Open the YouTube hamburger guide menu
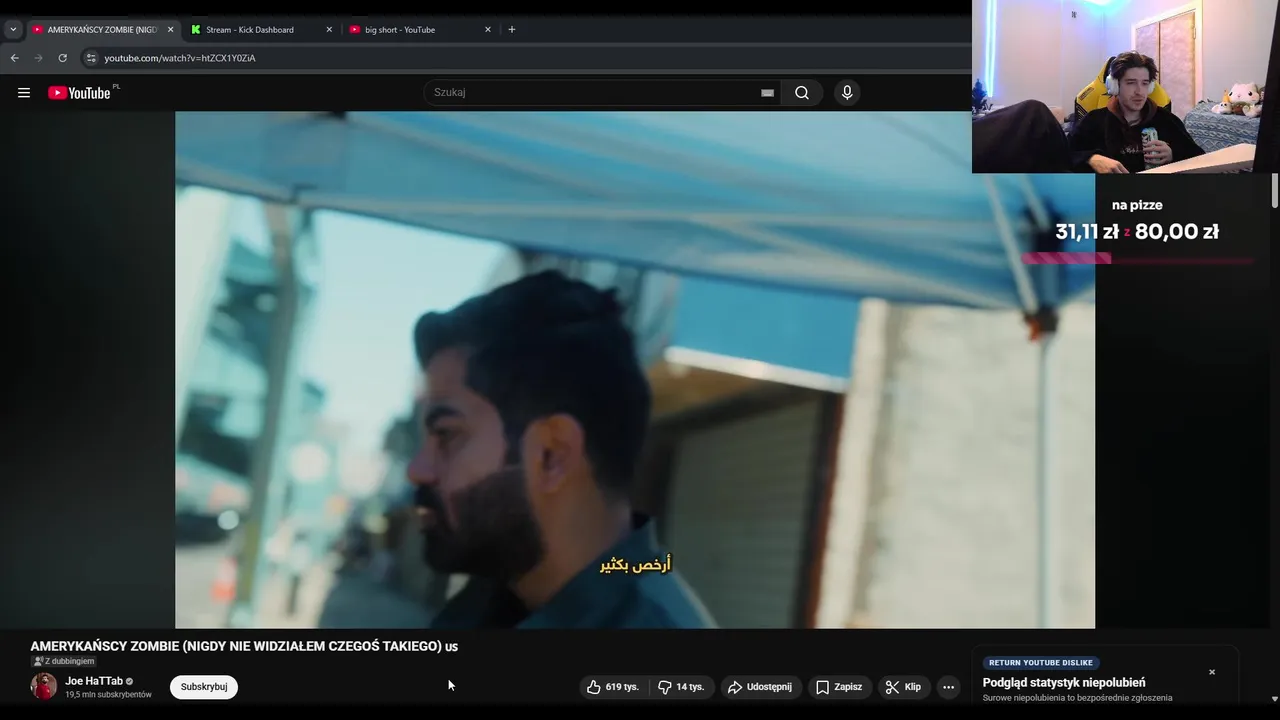Viewport: 1280px width, 720px height. (24, 93)
